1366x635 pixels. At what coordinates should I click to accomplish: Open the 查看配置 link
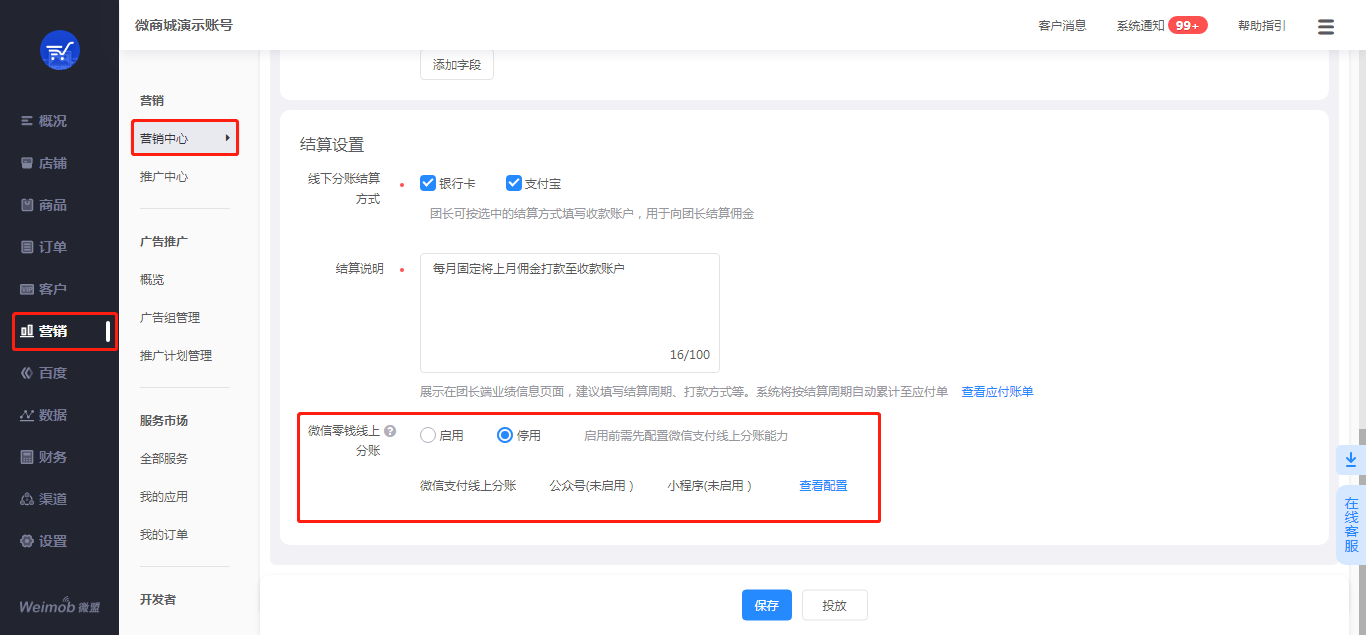coord(823,486)
